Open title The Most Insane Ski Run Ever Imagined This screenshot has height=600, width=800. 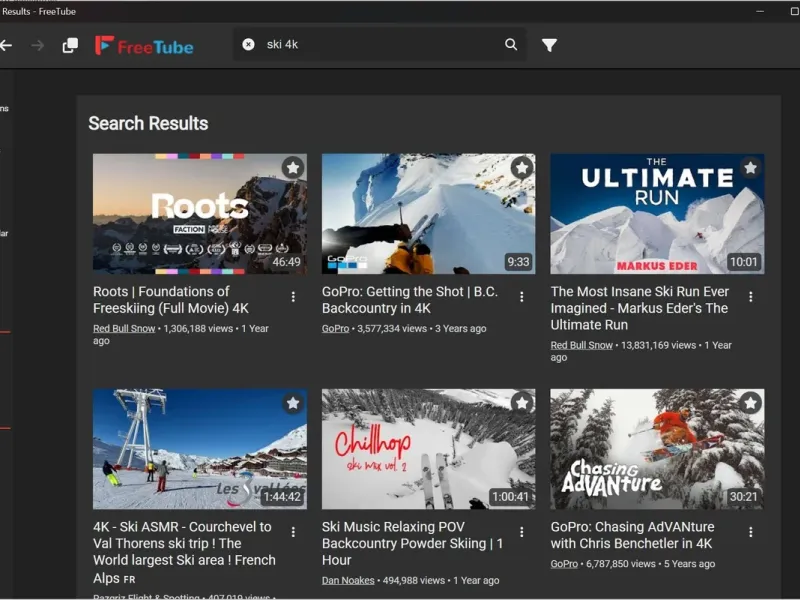[x=640, y=308]
